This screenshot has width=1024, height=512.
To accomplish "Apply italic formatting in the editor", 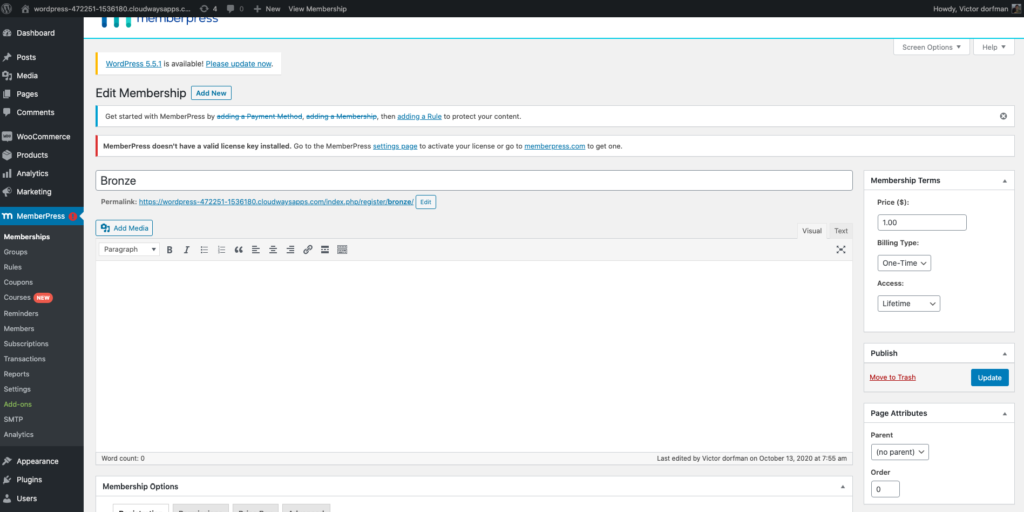I will pyautogui.click(x=187, y=249).
